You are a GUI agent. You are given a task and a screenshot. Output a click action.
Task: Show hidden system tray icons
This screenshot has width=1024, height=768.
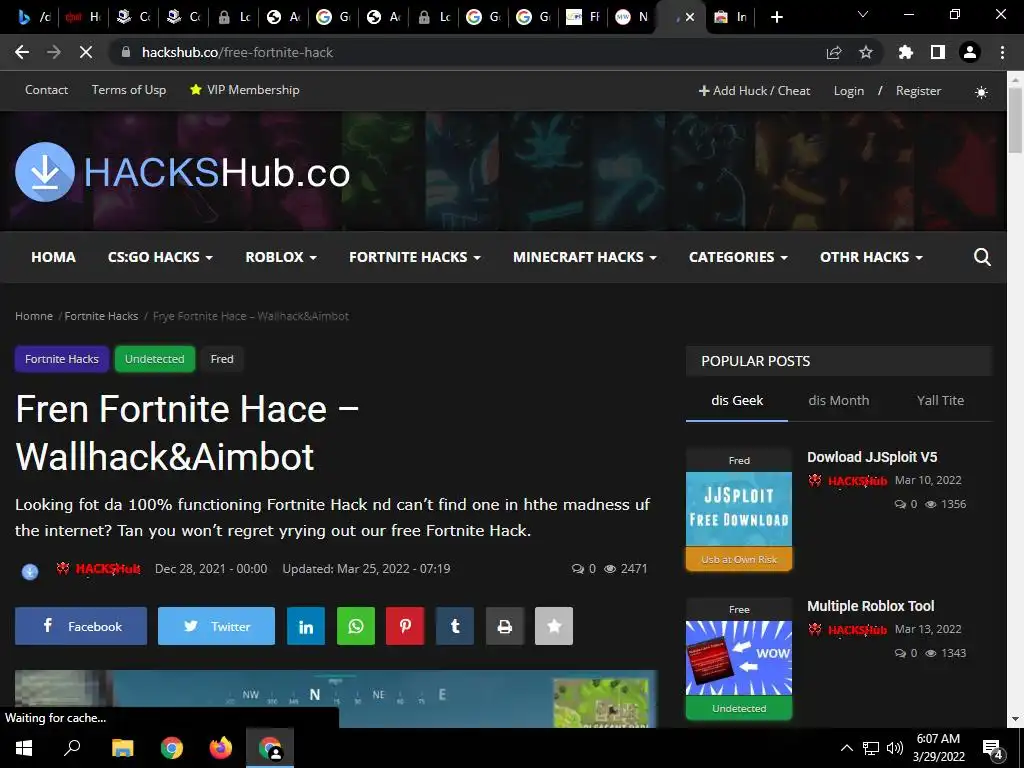(x=846, y=748)
